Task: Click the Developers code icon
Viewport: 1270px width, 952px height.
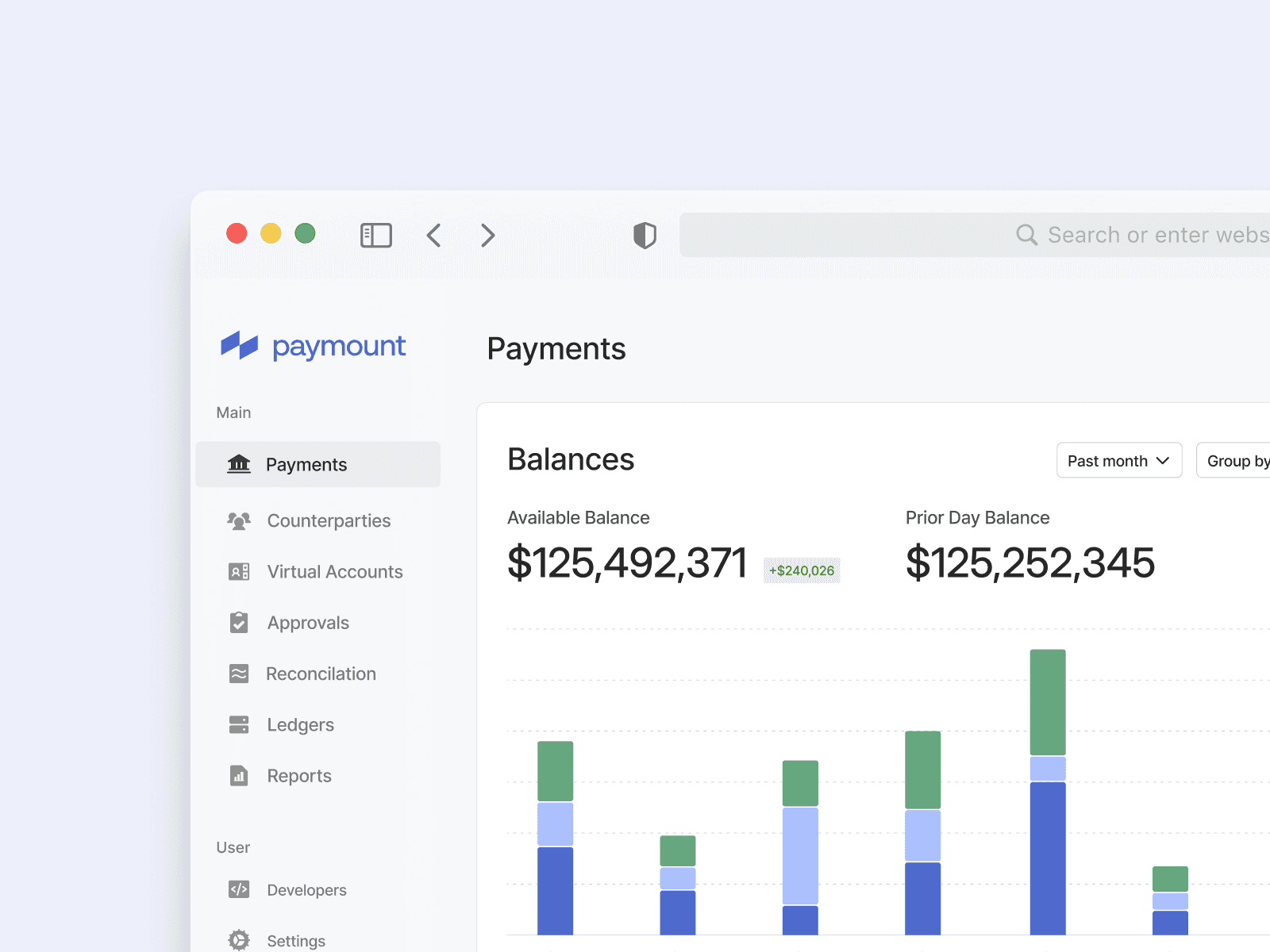Action: (239, 889)
